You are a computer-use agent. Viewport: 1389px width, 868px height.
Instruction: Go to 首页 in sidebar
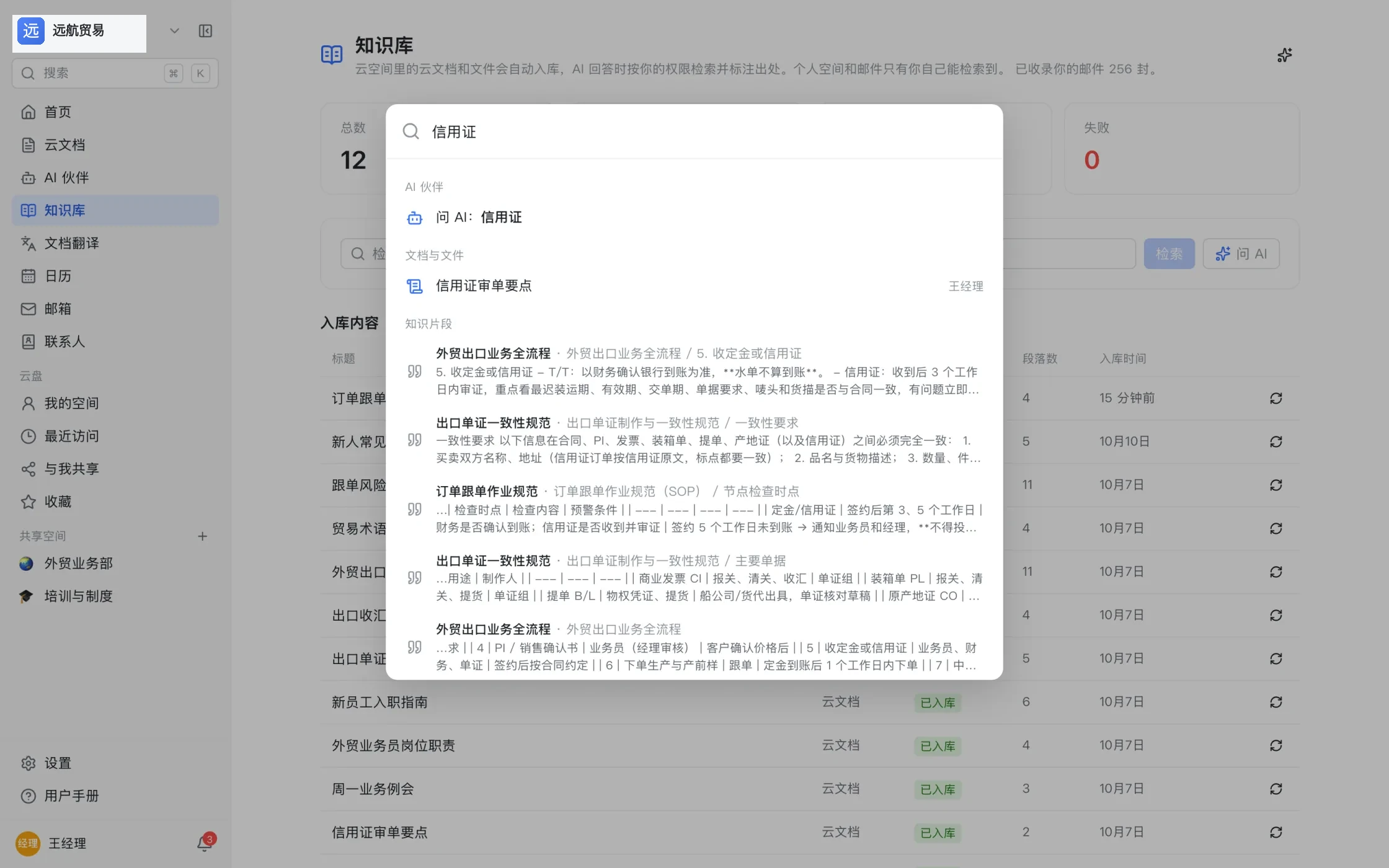115,112
